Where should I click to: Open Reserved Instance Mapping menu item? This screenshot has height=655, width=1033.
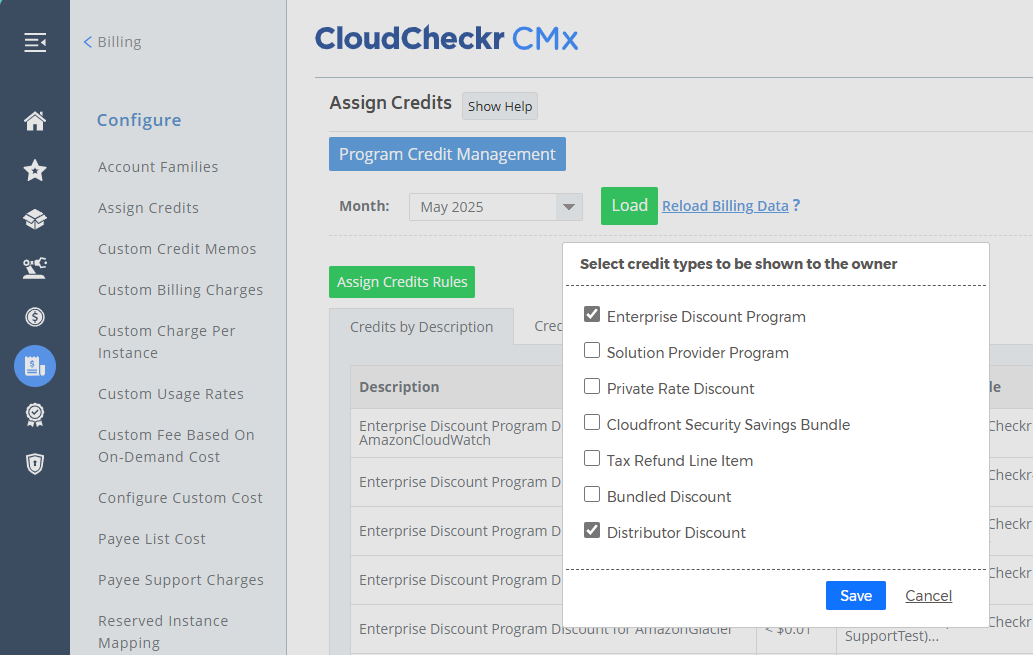pos(163,632)
